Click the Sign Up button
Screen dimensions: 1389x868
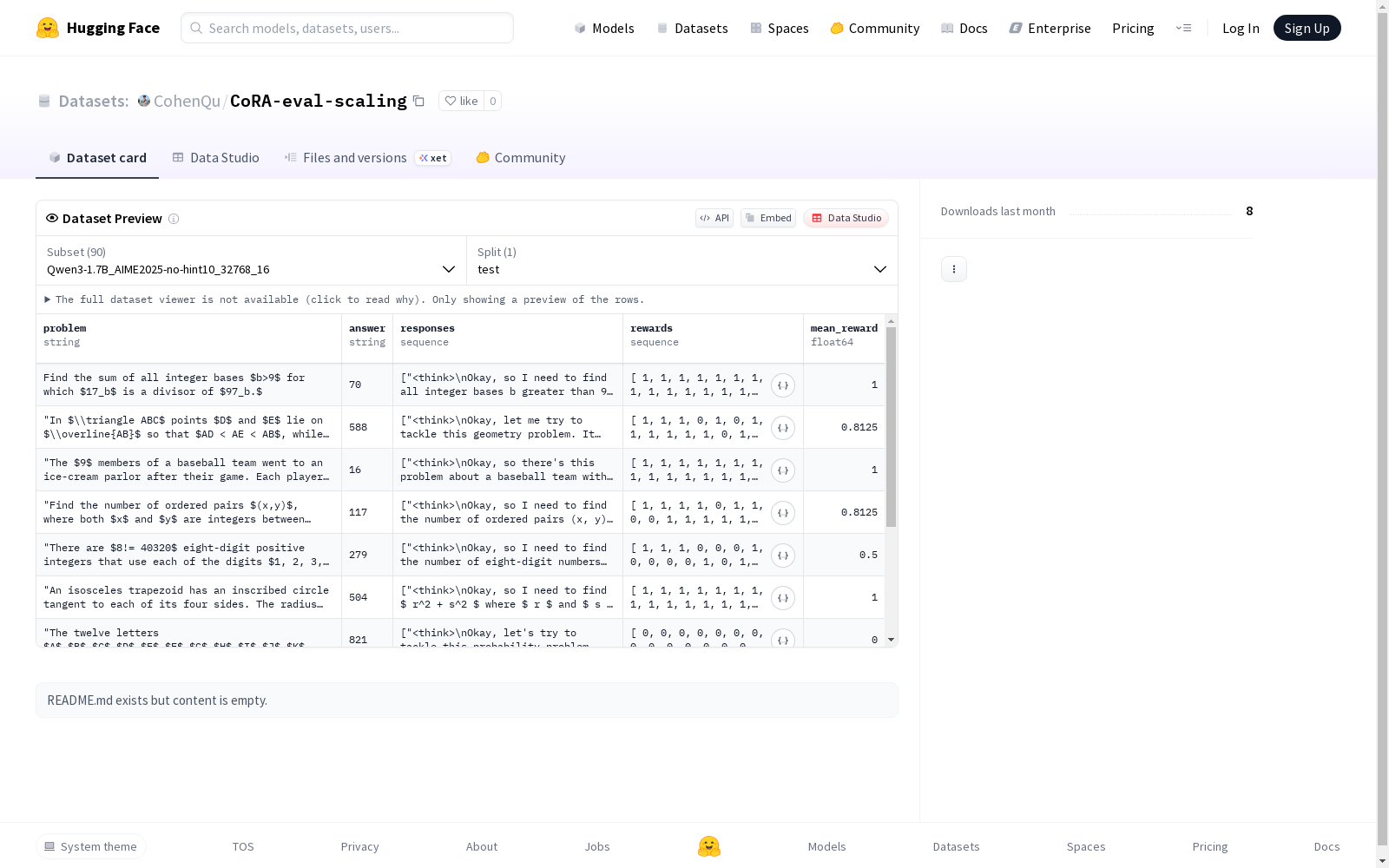tap(1307, 28)
